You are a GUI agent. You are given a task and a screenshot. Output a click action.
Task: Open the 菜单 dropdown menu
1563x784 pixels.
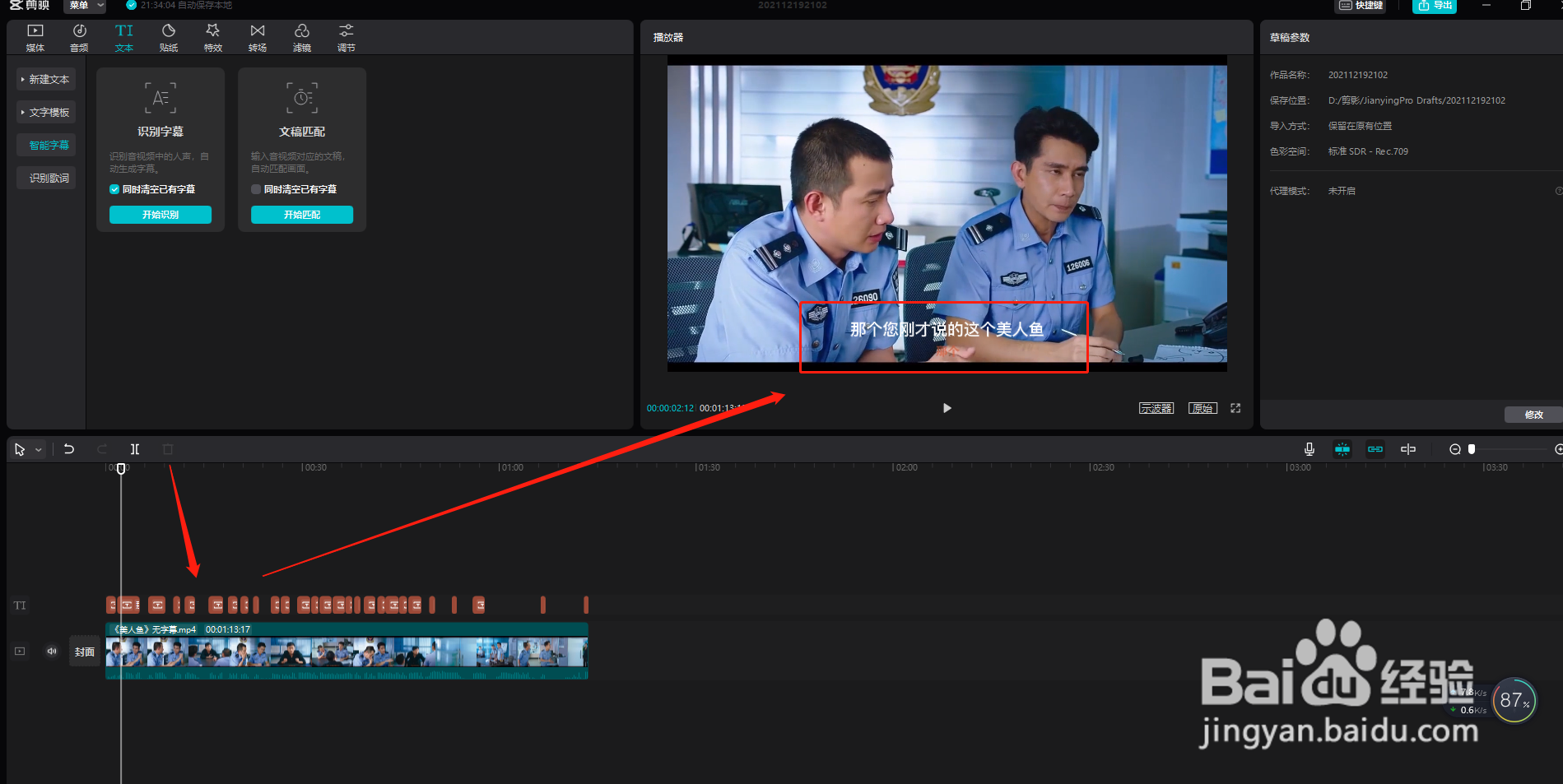click(85, 6)
